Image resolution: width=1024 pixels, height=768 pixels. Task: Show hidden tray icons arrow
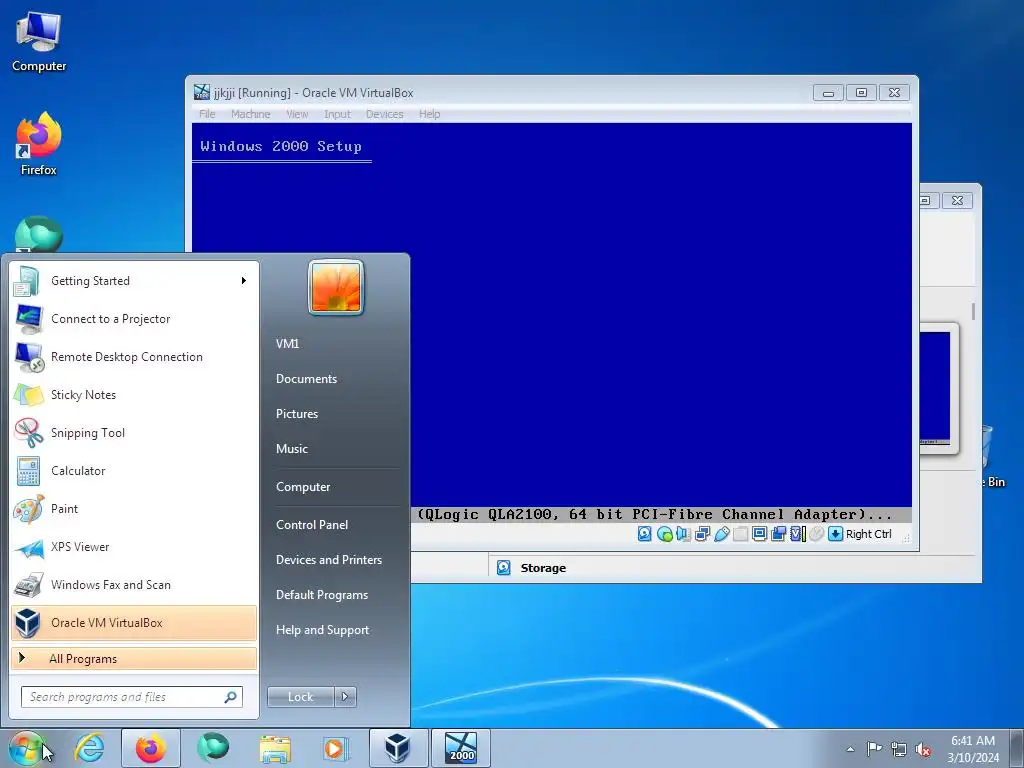point(850,749)
